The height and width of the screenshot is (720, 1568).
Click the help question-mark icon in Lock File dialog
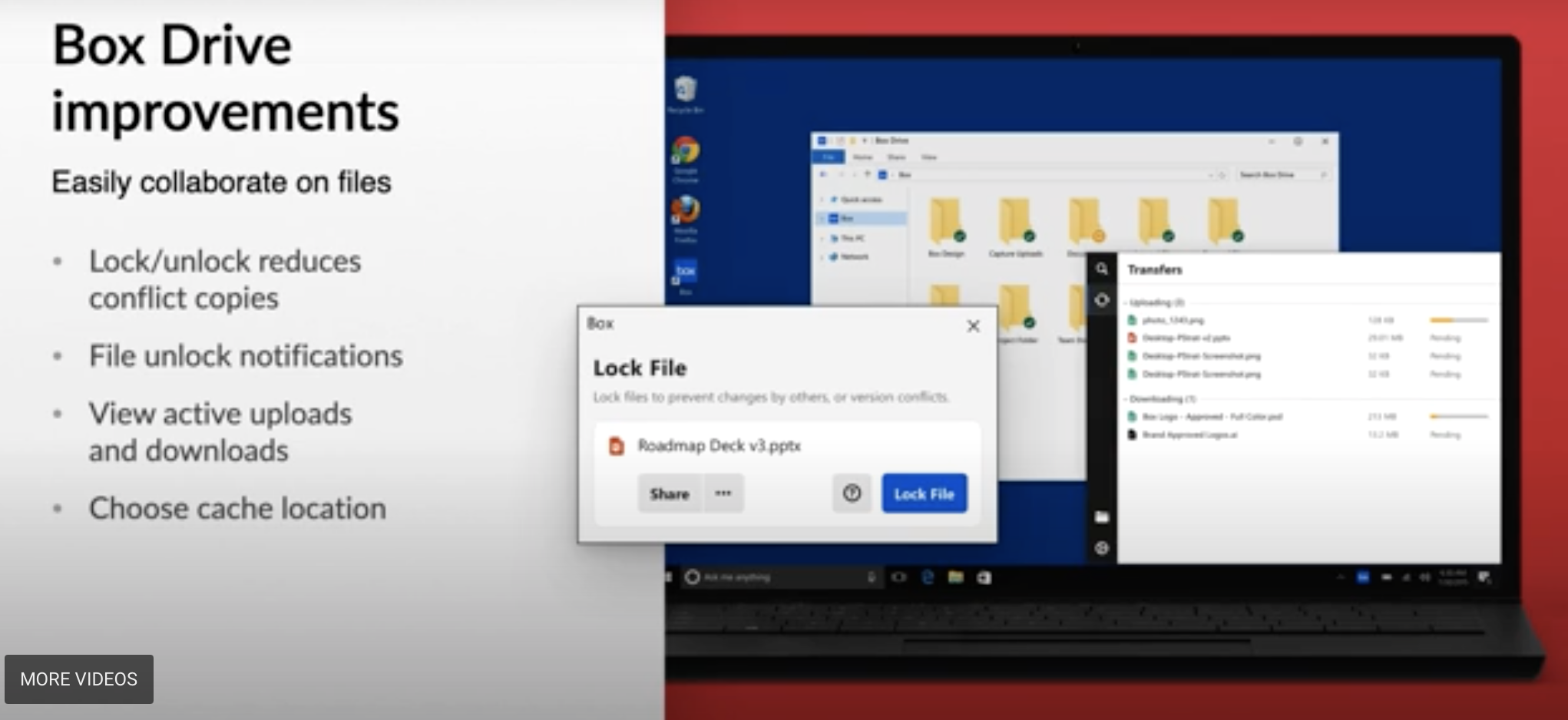(x=852, y=494)
